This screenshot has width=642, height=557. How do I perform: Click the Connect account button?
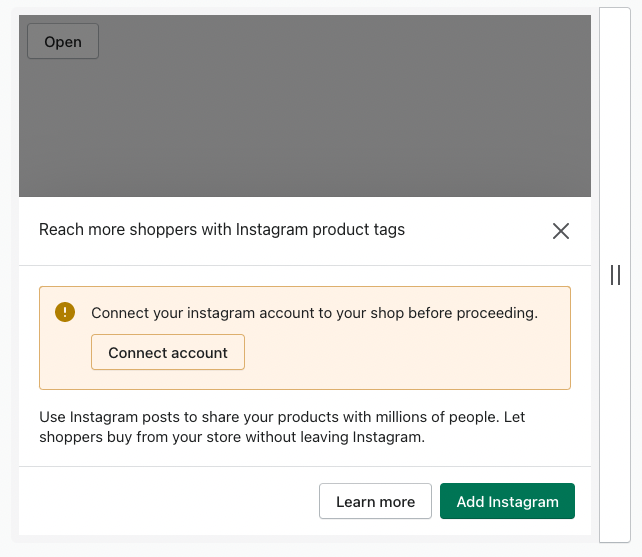tap(168, 352)
